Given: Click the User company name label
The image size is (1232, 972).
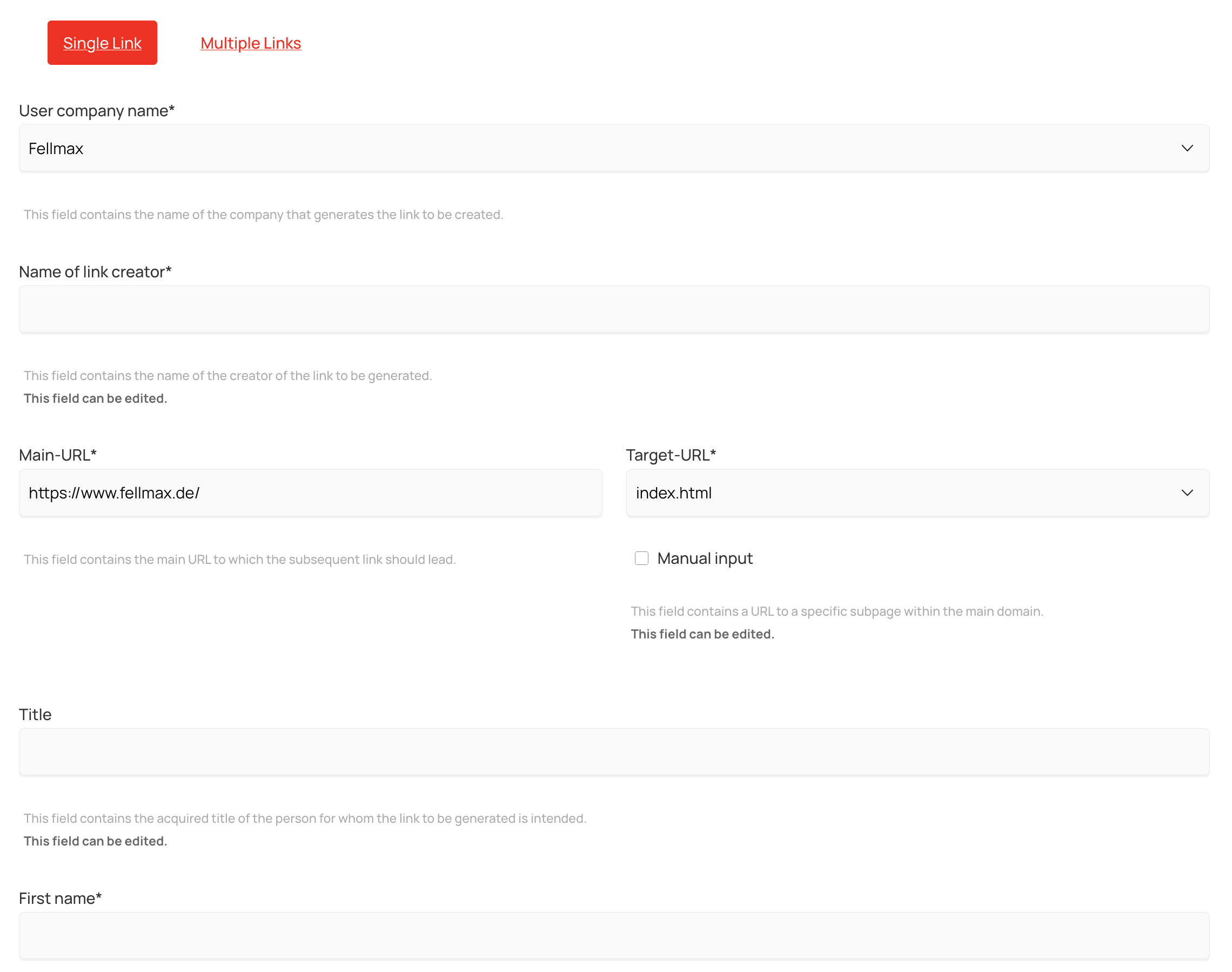Looking at the screenshot, I should click(97, 110).
